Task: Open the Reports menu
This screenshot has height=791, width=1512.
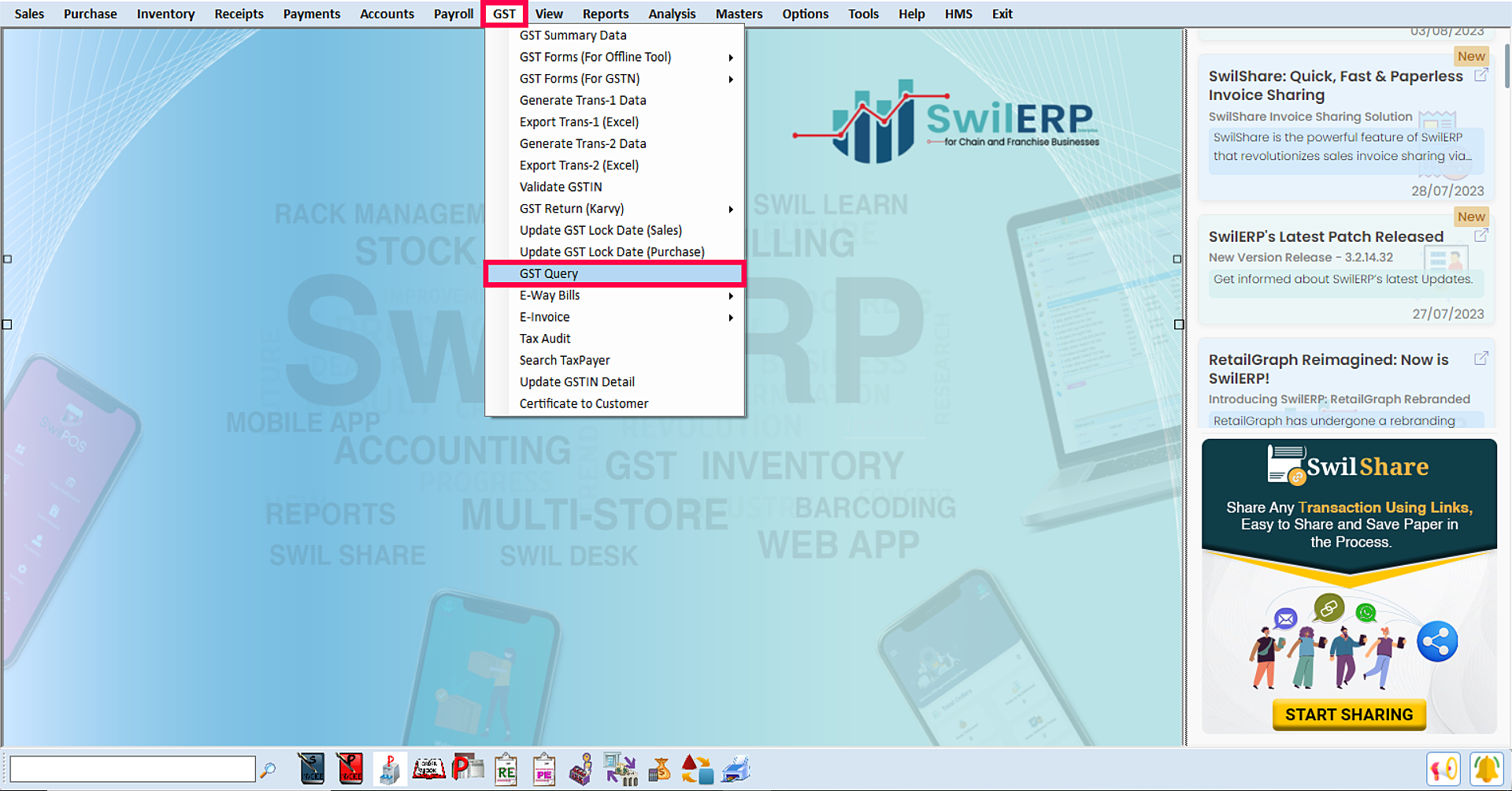Action: pyautogui.click(x=606, y=14)
